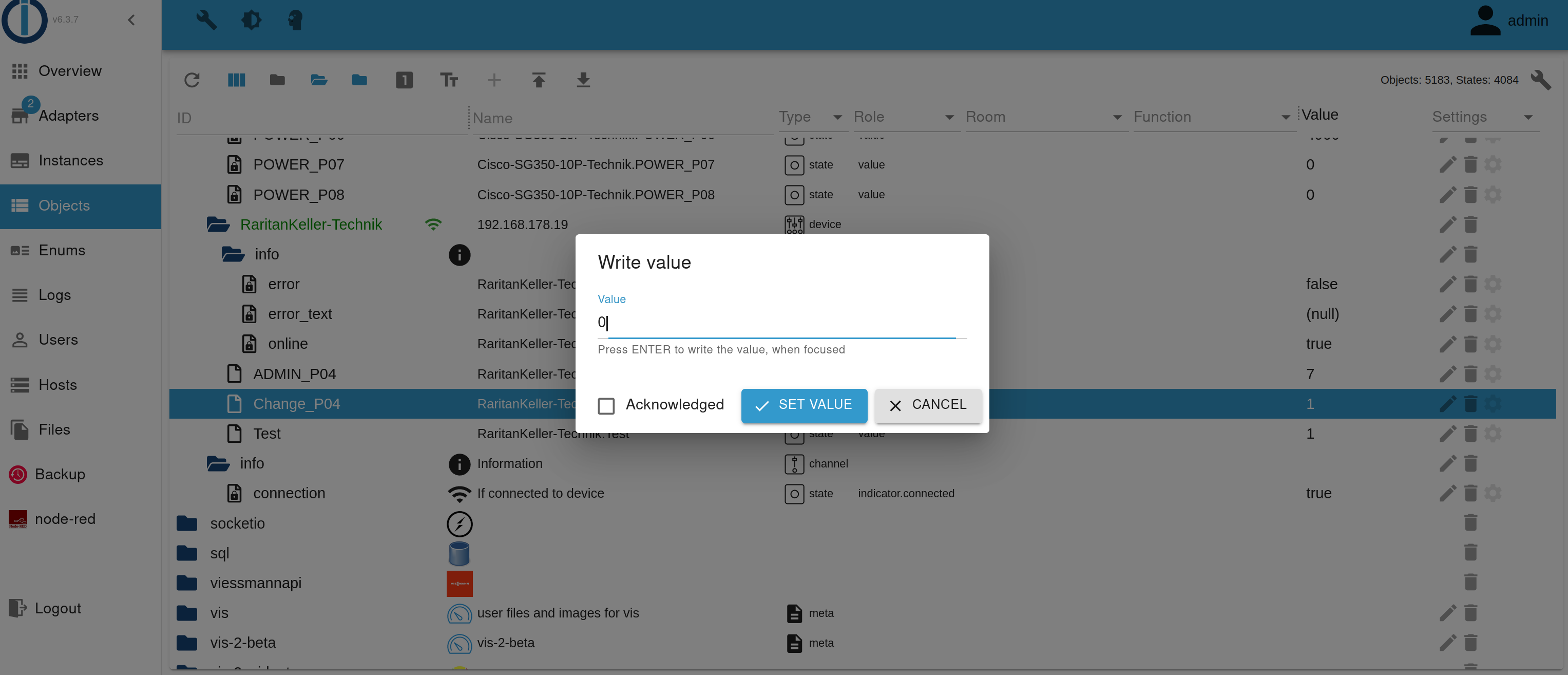Go to the Logs section

pyautogui.click(x=54, y=295)
